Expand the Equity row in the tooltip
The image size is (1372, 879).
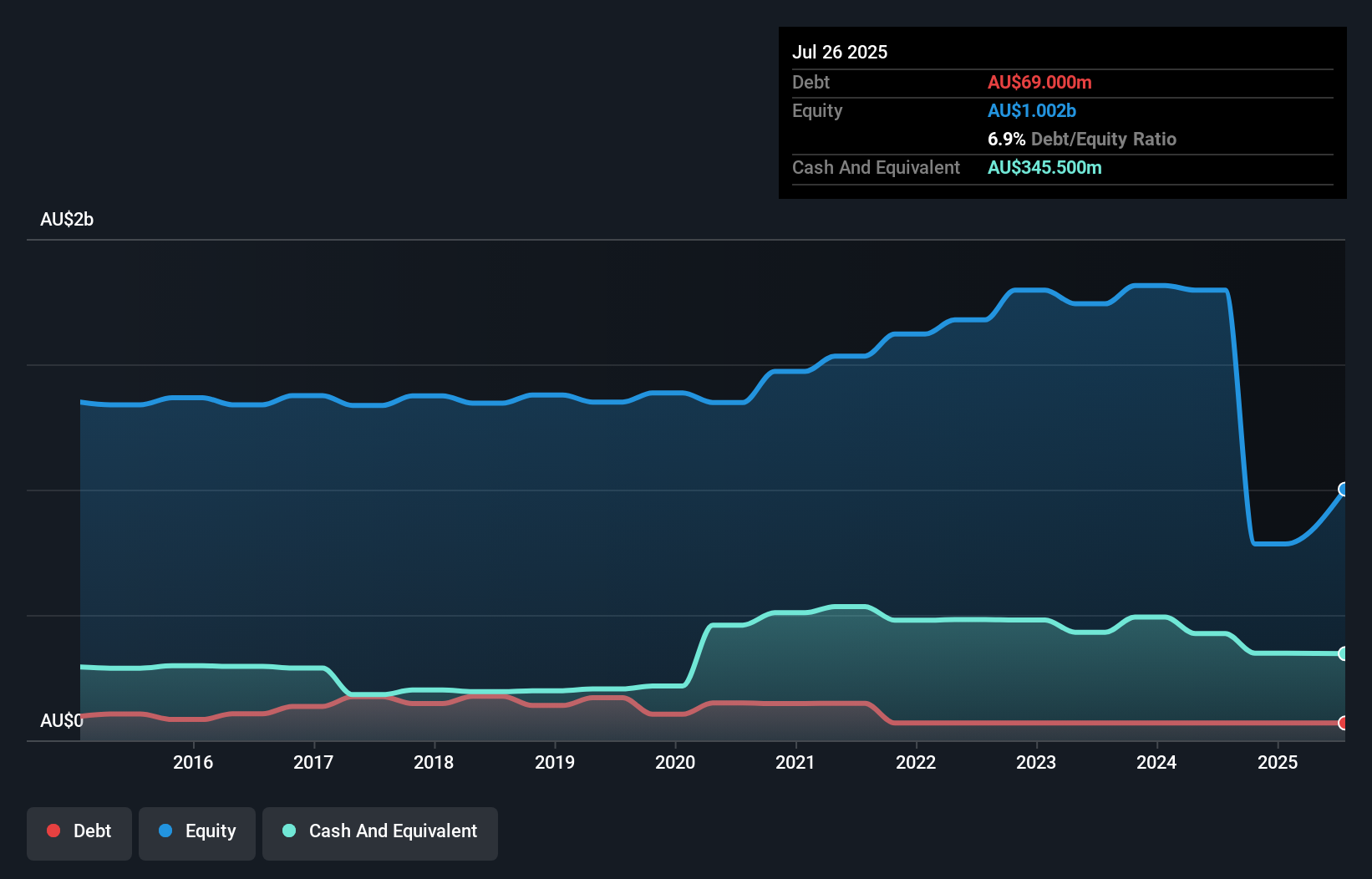click(x=817, y=110)
